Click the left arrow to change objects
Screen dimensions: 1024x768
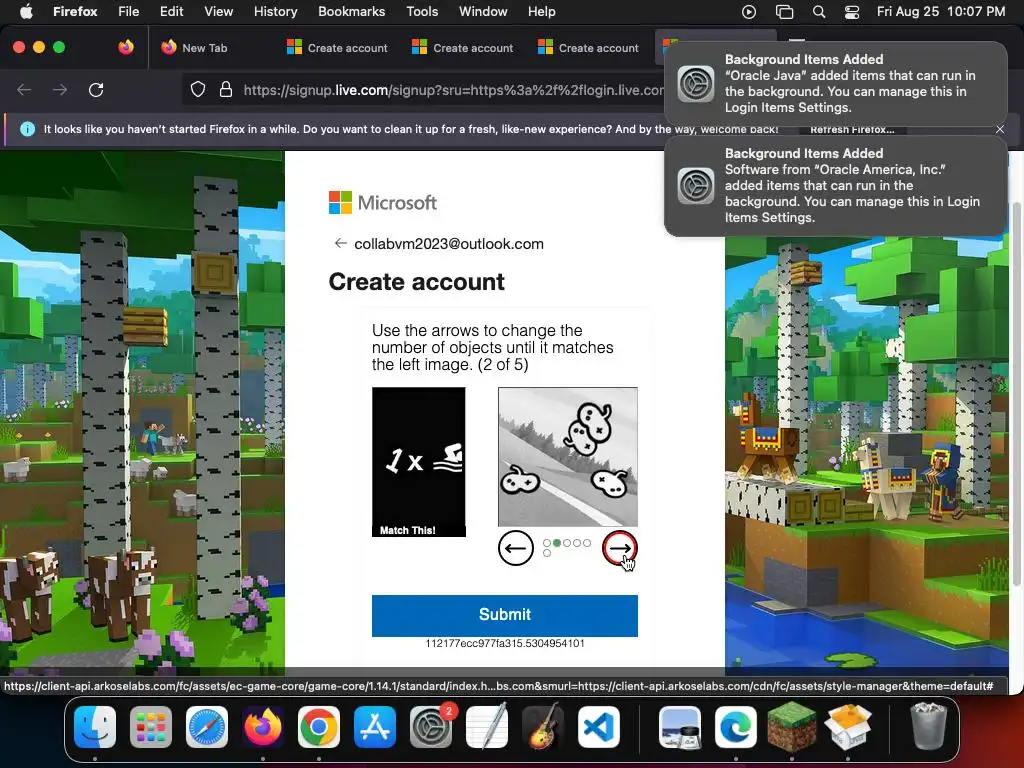[x=515, y=548]
